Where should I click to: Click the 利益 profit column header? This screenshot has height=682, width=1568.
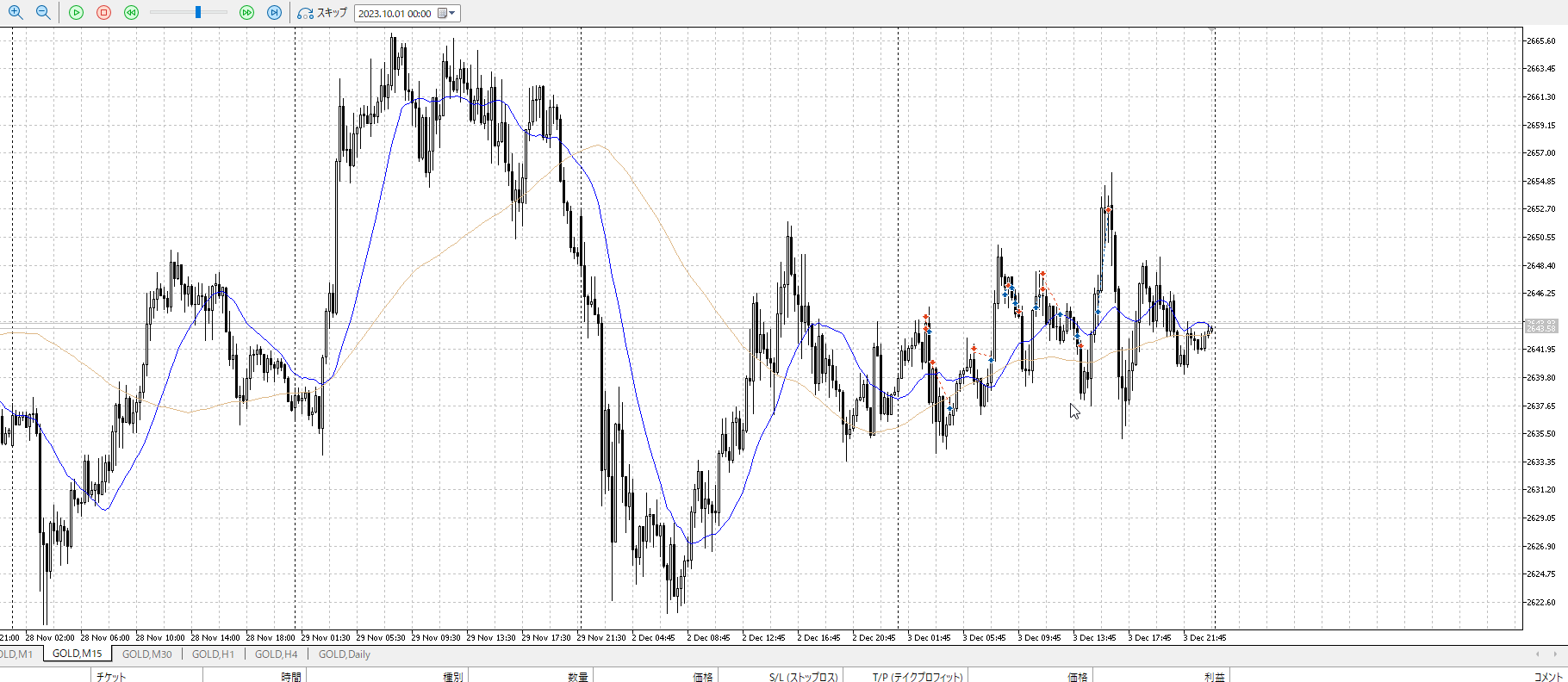click(1214, 677)
